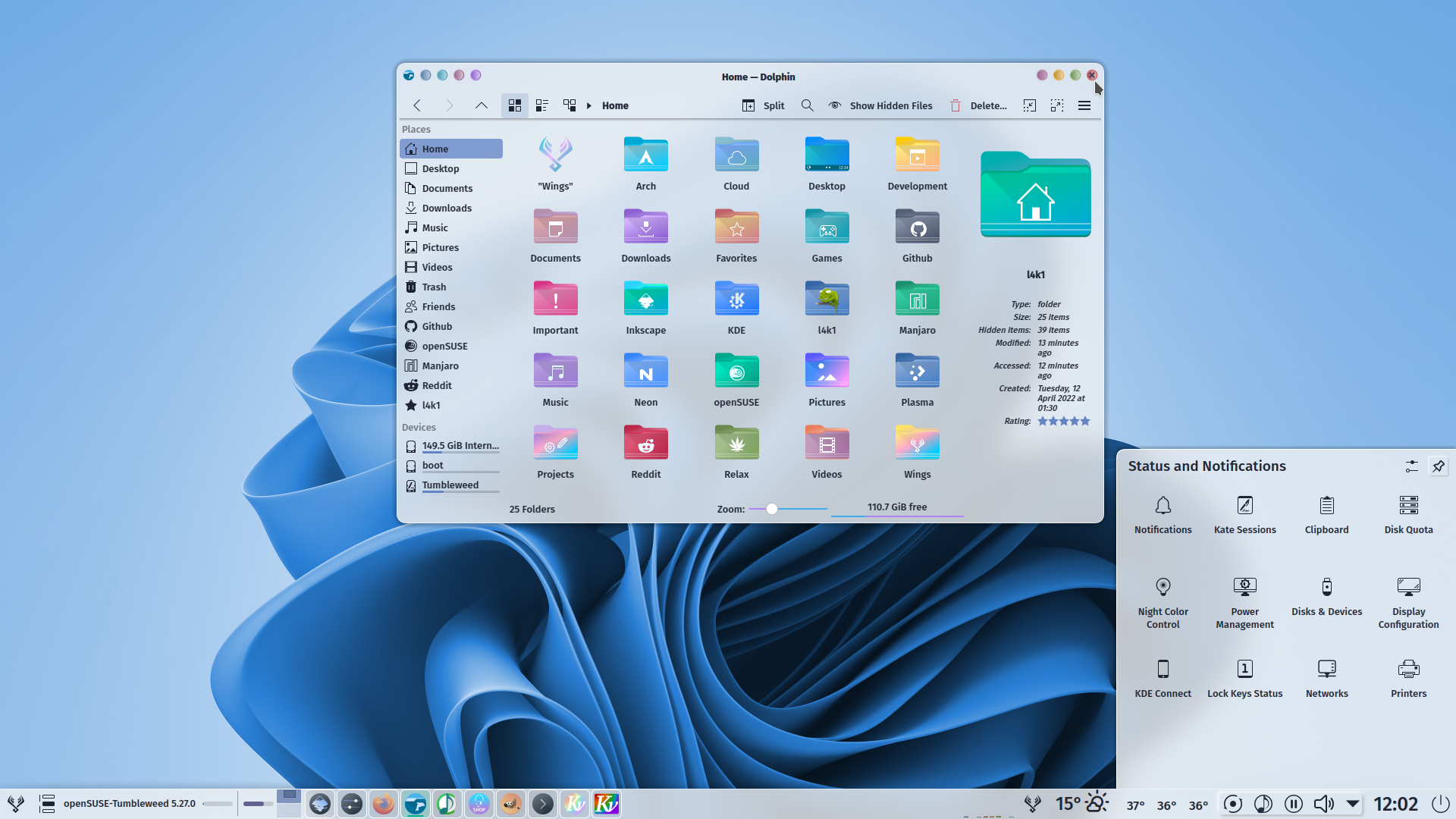This screenshot has width=1456, height=819.
Task: Select the Arch folder icon
Action: click(646, 155)
